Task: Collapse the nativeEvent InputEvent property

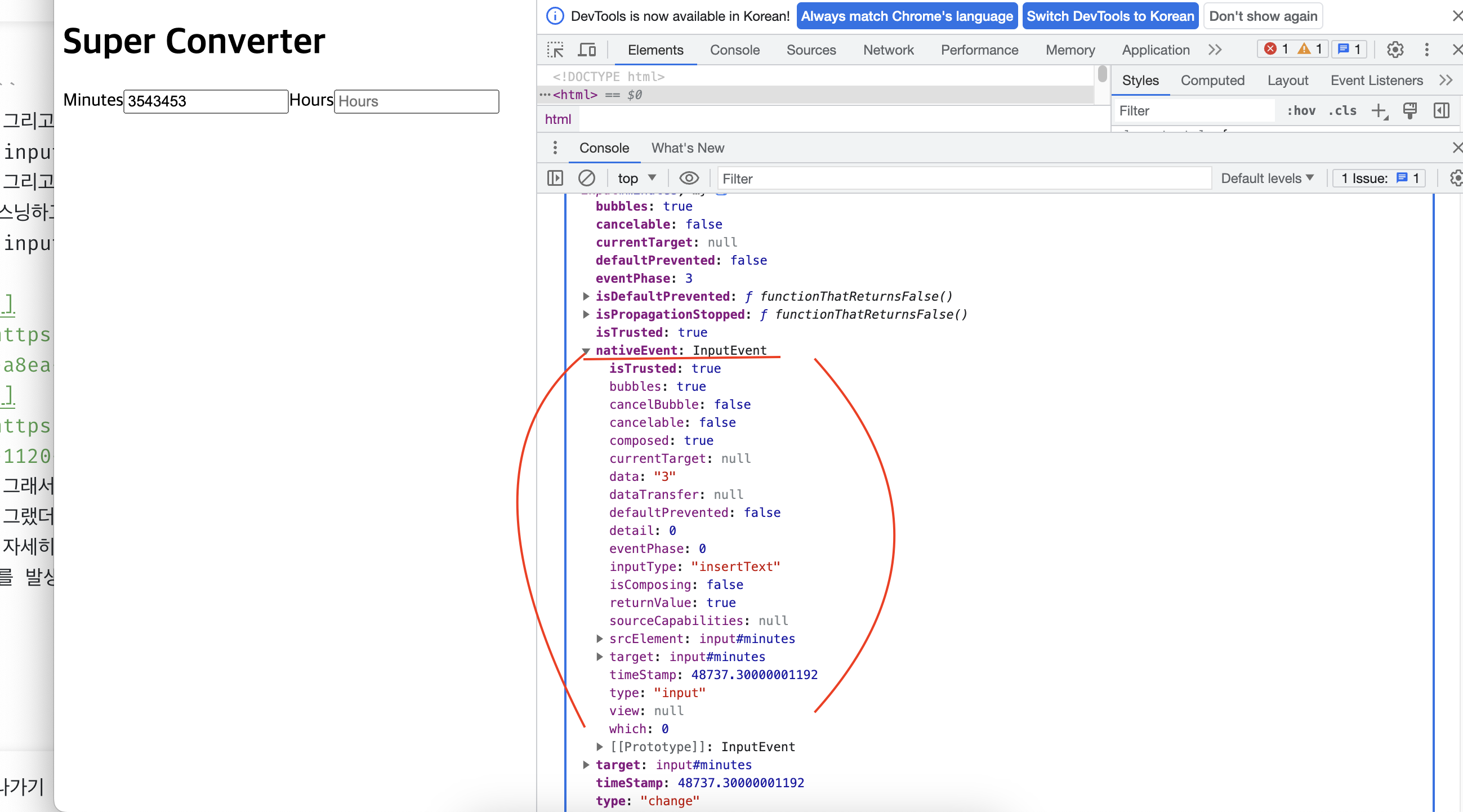Action: (x=586, y=351)
